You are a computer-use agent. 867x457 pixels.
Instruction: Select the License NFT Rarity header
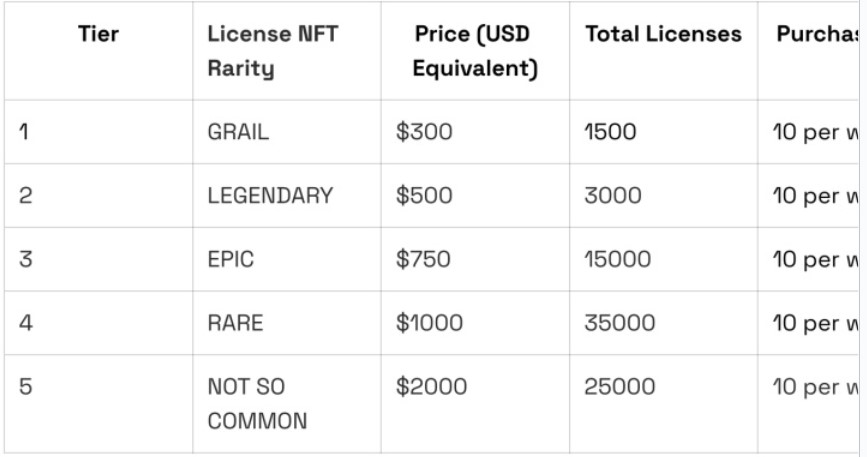pos(273,51)
